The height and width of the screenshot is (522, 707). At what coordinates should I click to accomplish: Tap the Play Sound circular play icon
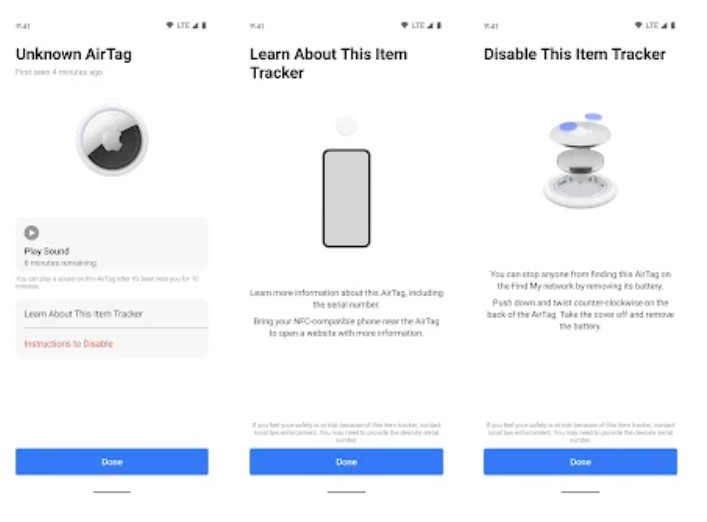click(32, 233)
